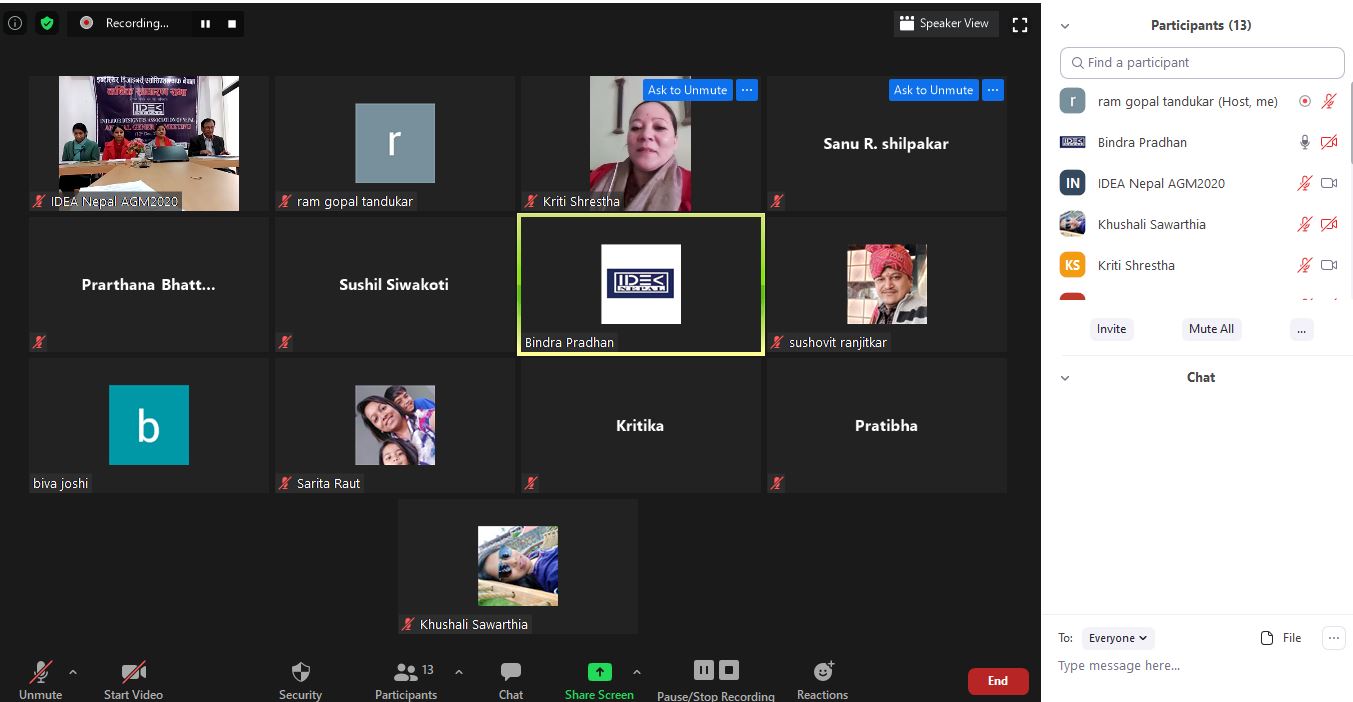Switch layout using Speaker View
Image resolution: width=1353 pixels, height=702 pixels.
tap(945, 23)
